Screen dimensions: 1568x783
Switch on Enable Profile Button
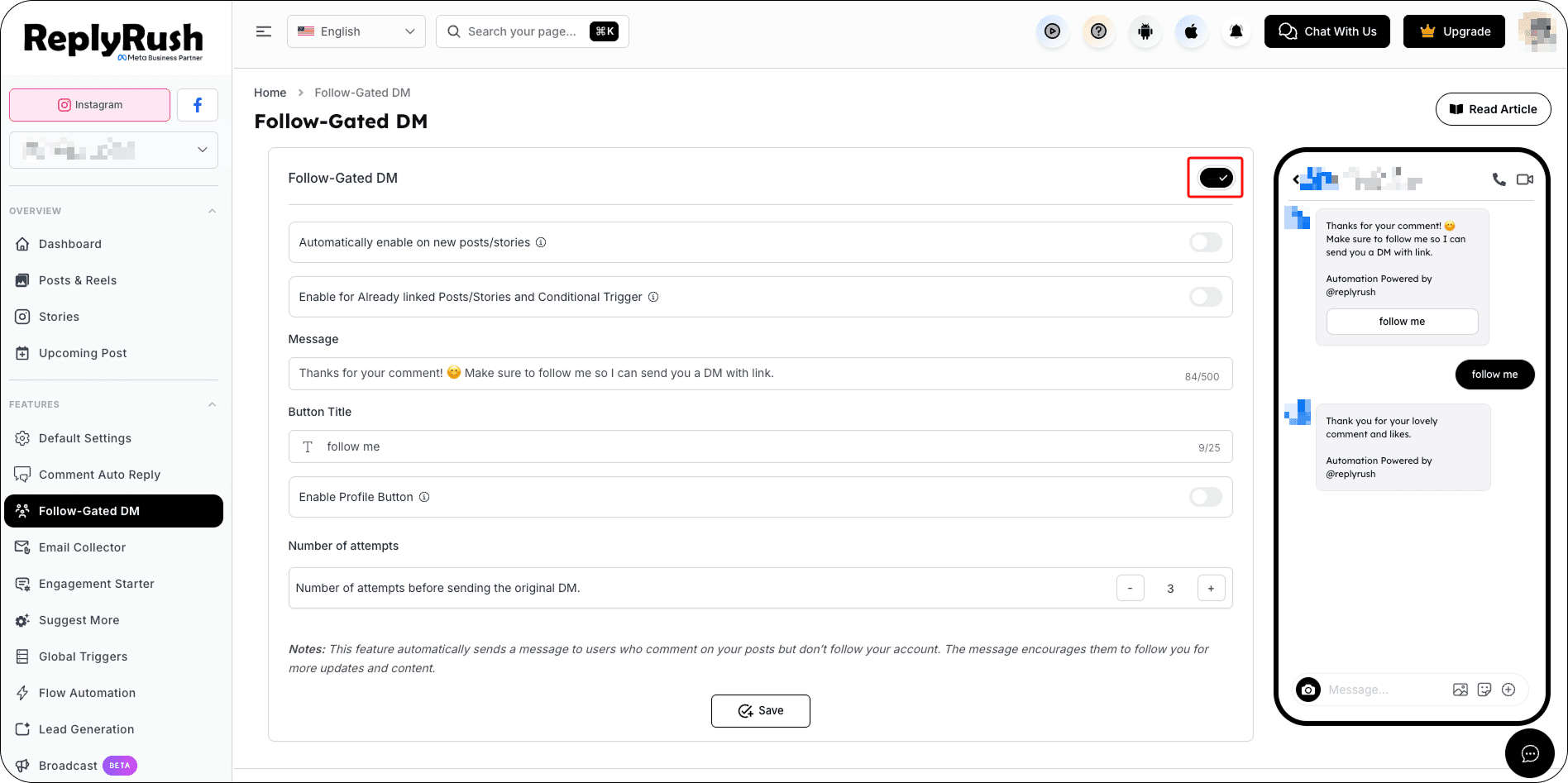1206,497
